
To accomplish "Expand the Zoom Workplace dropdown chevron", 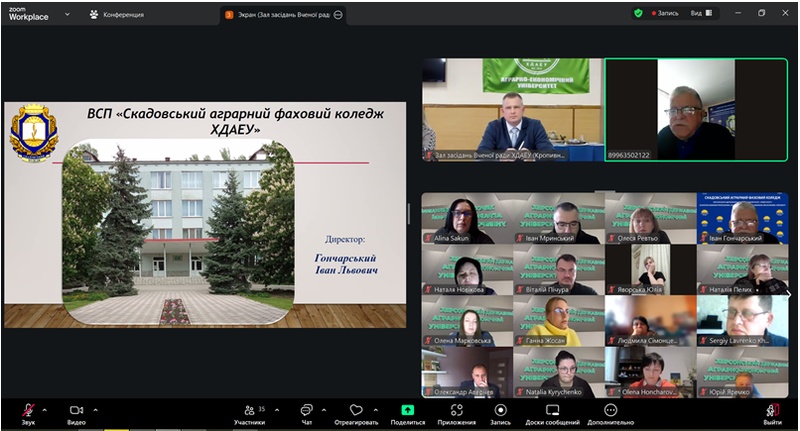I will point(67,14).
